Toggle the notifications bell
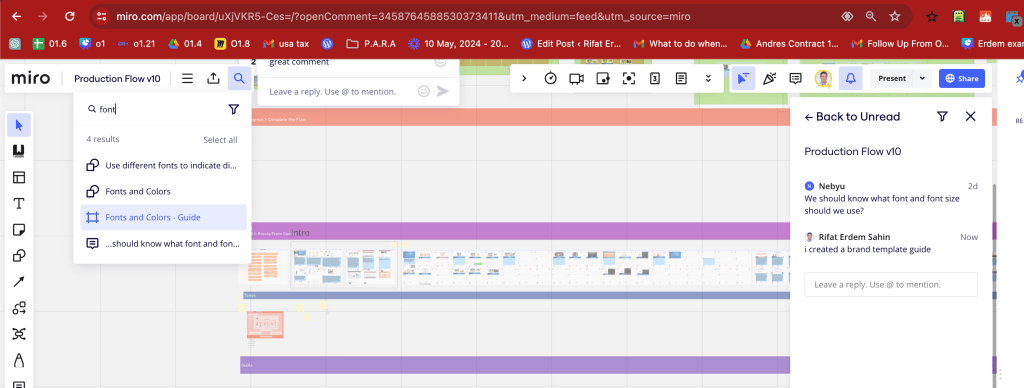The image size is (1024, 388). pyautogui.click(x=850, y=78)
